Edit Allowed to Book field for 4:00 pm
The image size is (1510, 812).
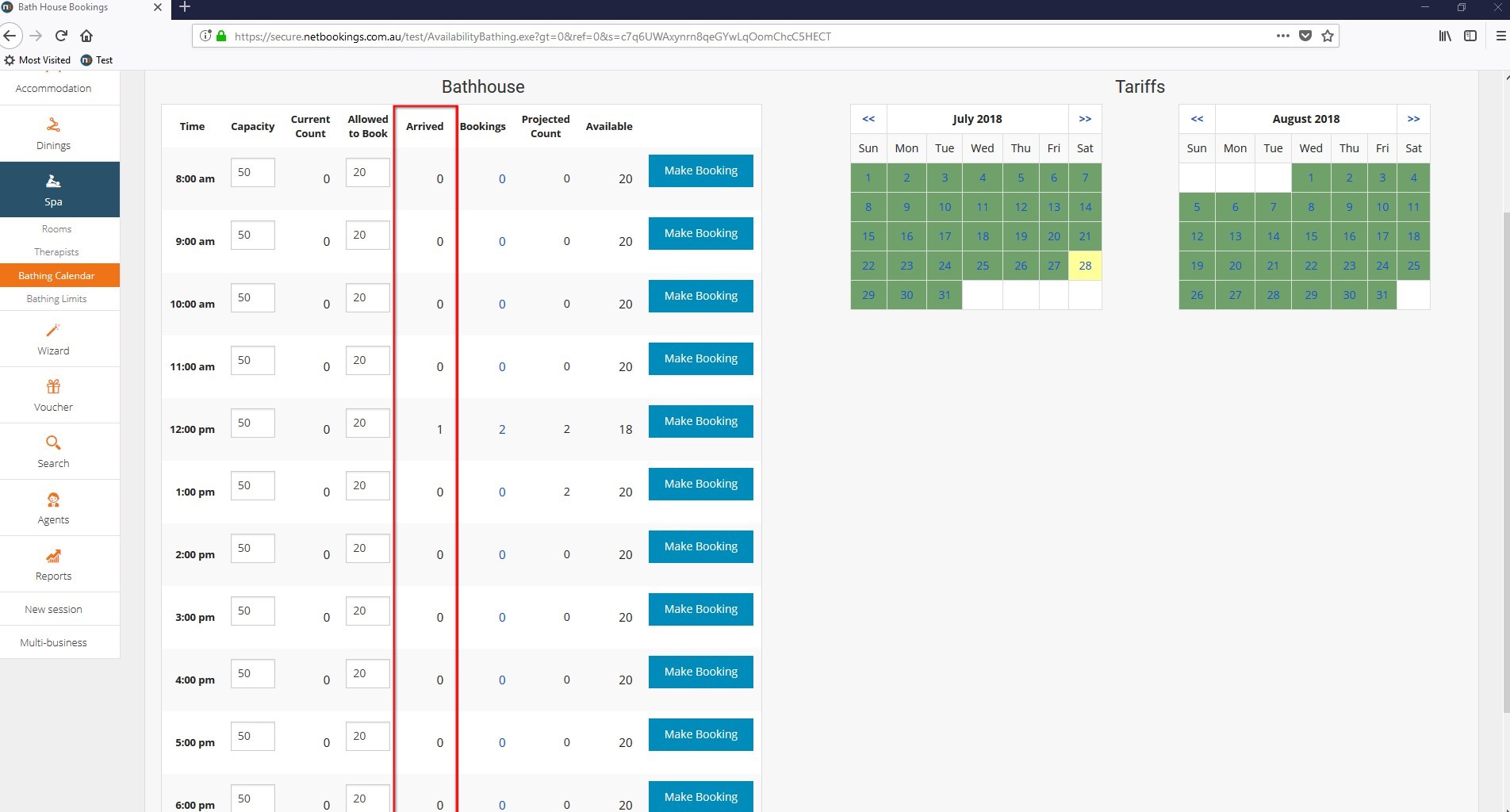coord(368,673)
